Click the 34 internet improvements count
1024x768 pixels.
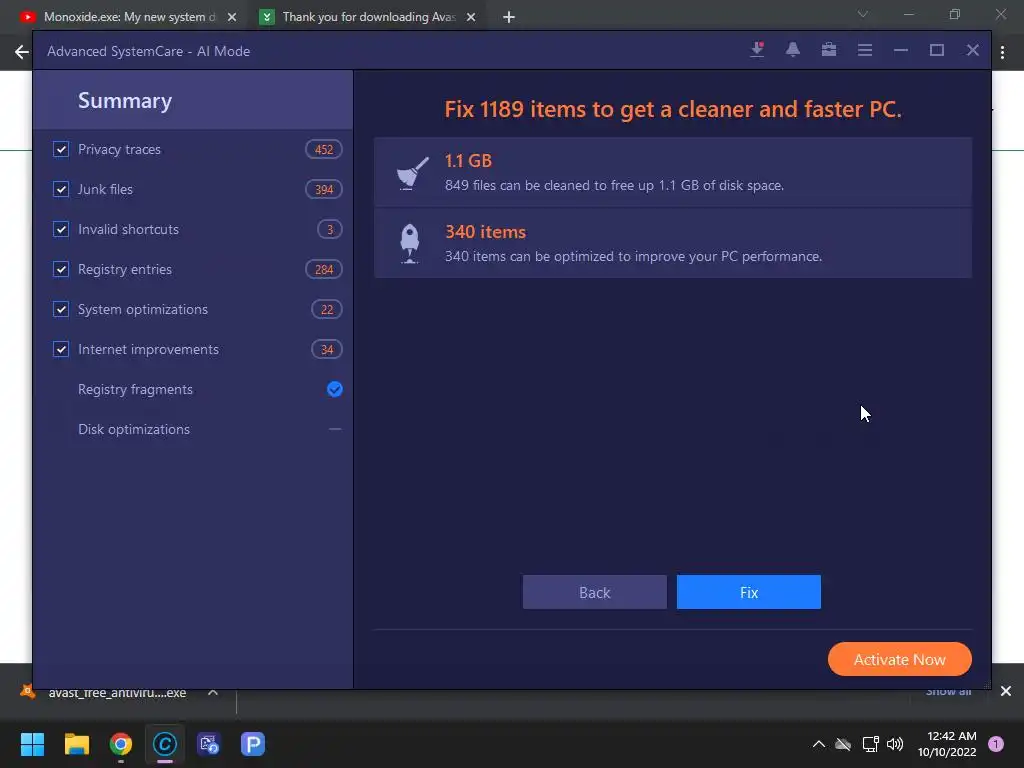pyautogui.click(x=327, y=349)
